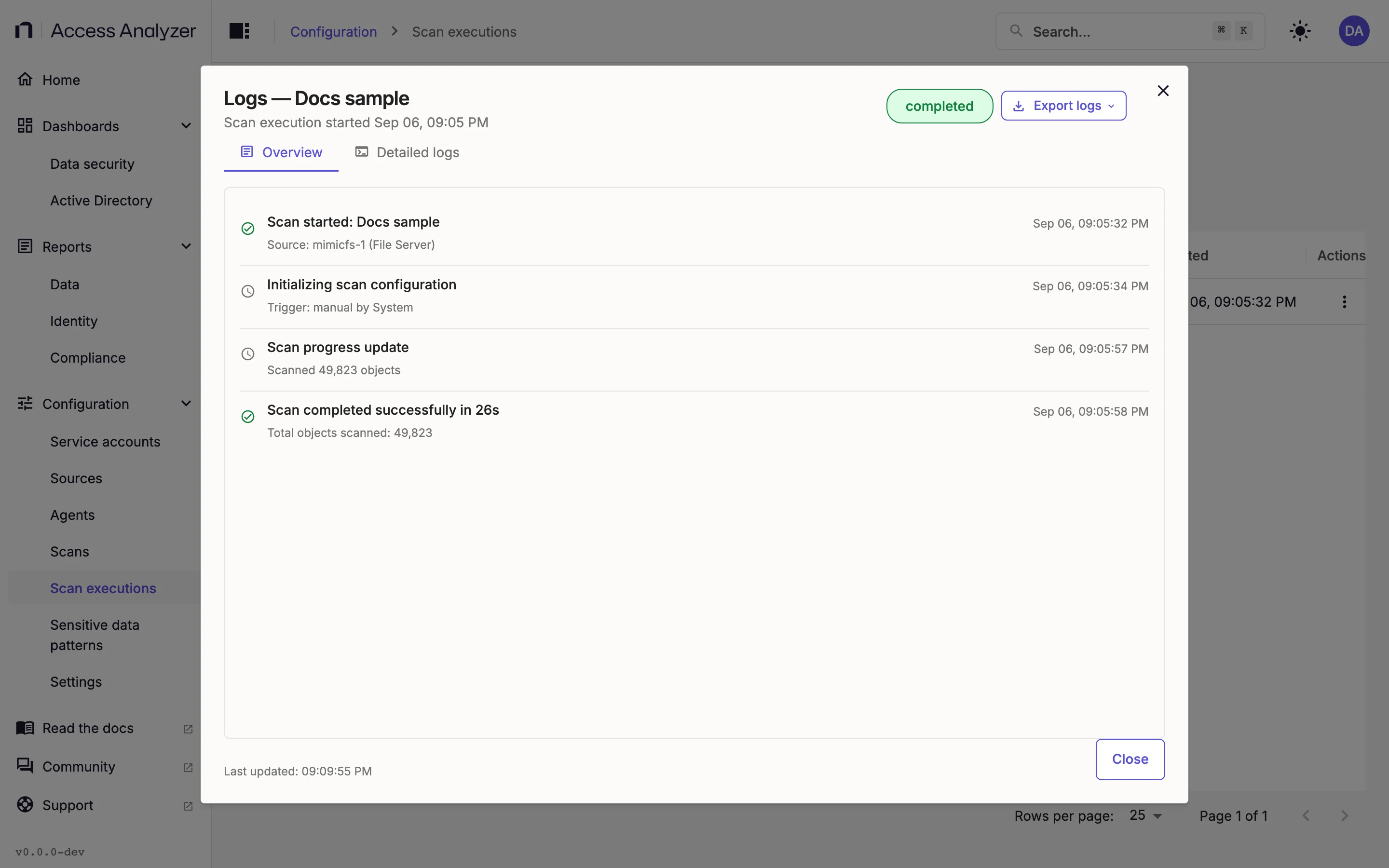Open the Rows per page dropdown
Screen dimensions: 1389x868
(x=1145, y=815)
